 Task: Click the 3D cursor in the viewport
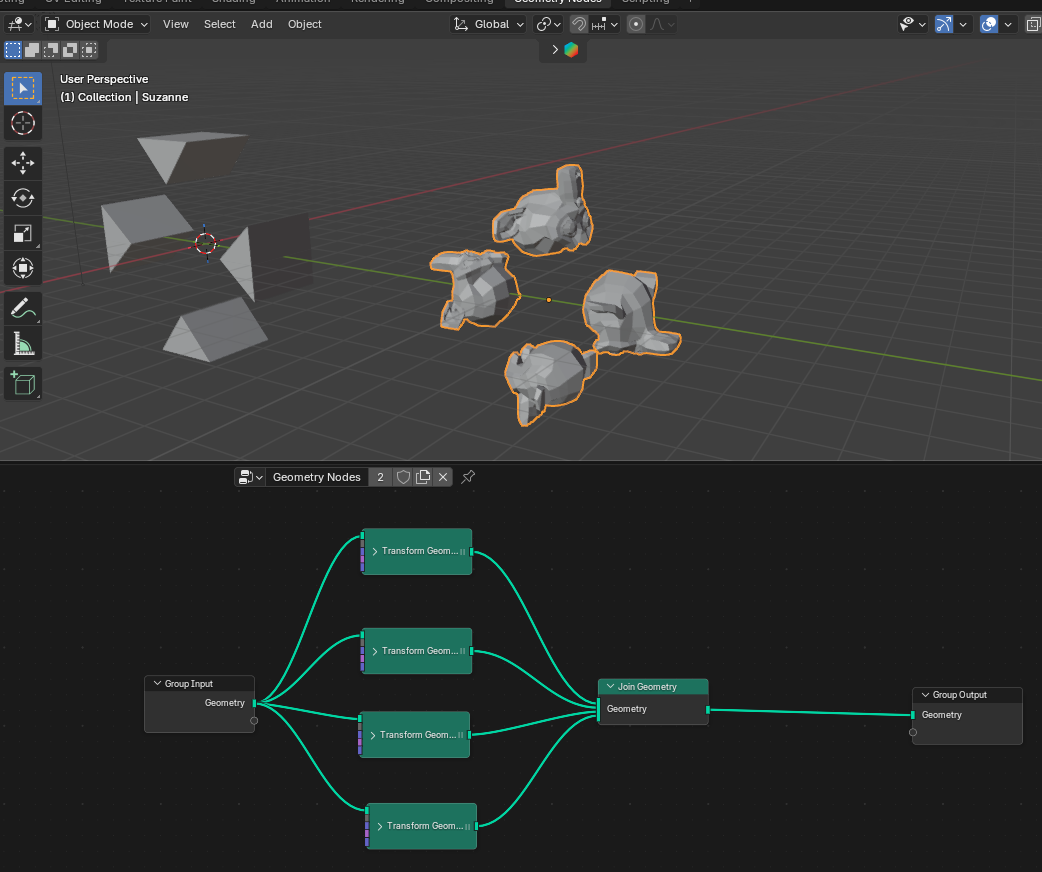pyautogui.click(x=205, y=243)
